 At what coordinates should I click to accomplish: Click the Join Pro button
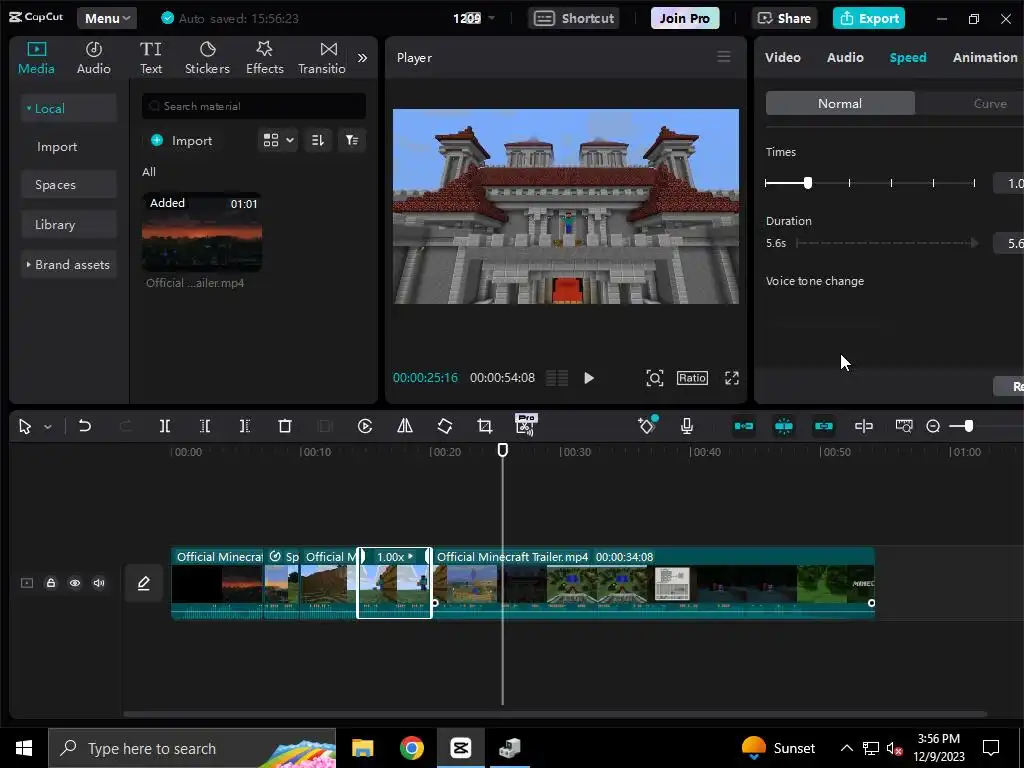pyautogui.click(x=684, y=18)
